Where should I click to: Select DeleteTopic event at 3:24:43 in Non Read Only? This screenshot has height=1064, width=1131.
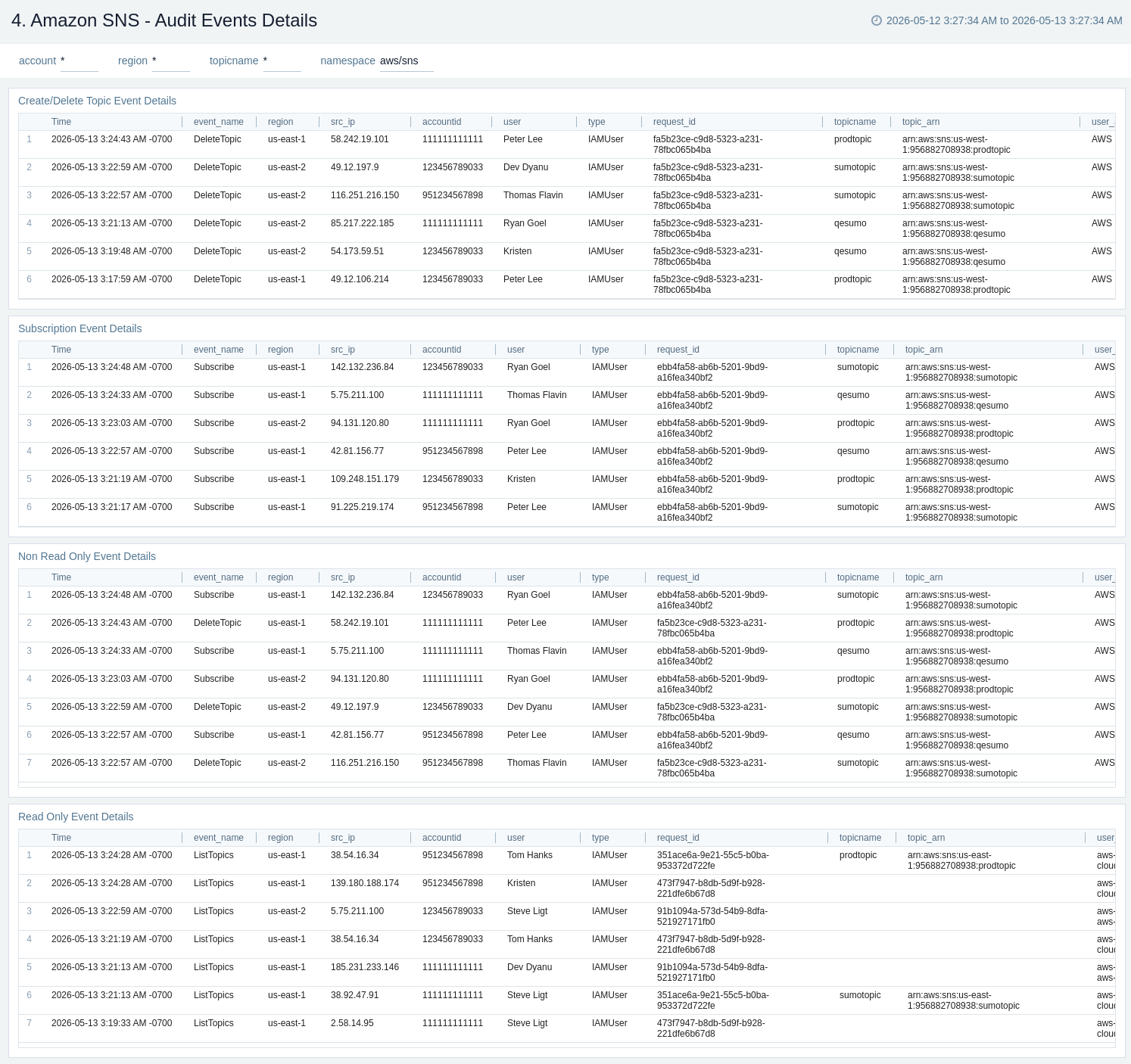(x=217, y=623)
